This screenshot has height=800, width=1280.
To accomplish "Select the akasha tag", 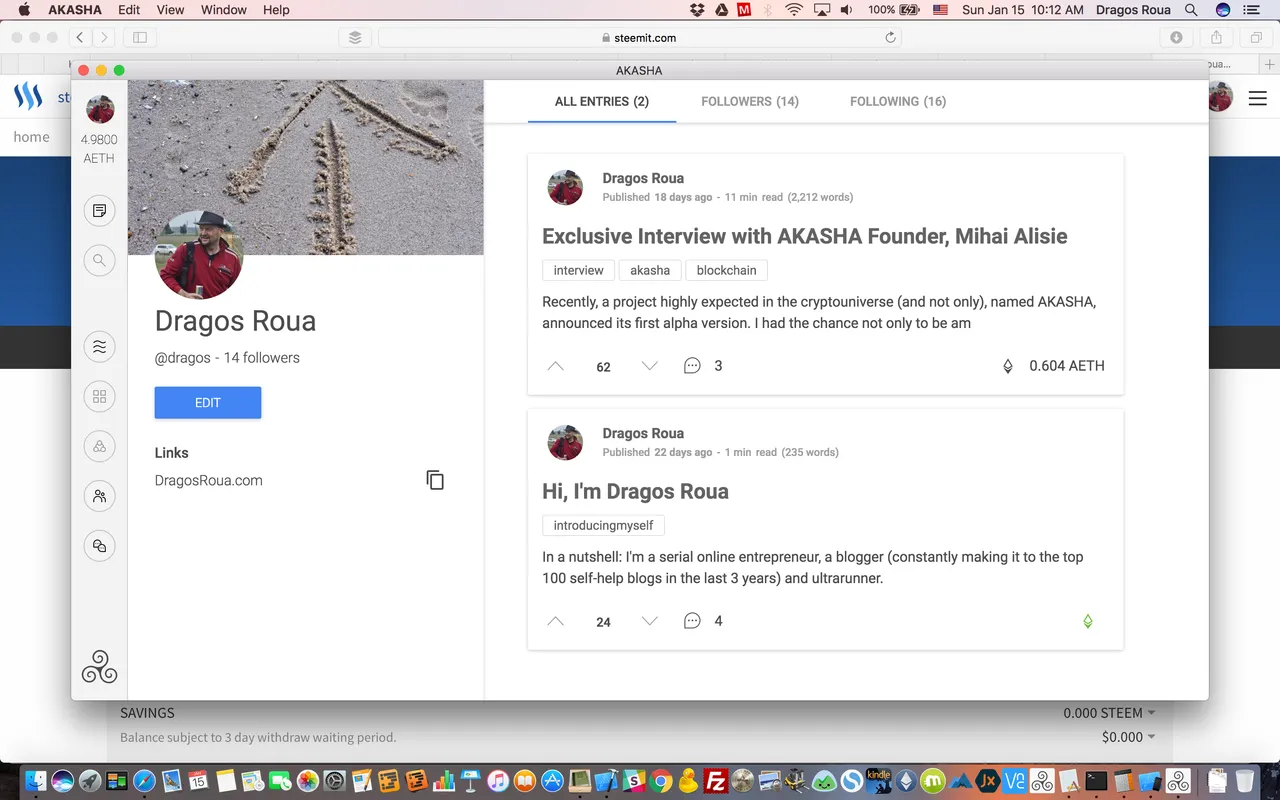I will pos(650,270).
